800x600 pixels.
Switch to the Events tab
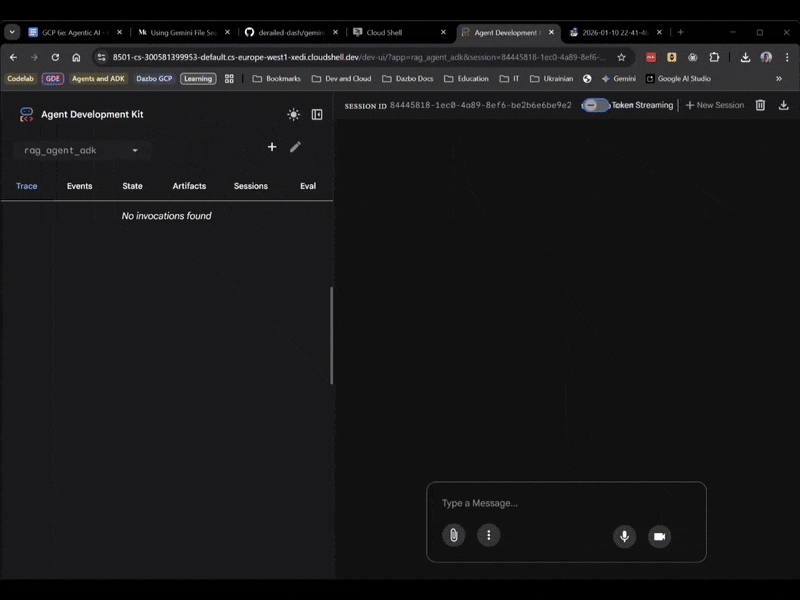click(79, 186)
